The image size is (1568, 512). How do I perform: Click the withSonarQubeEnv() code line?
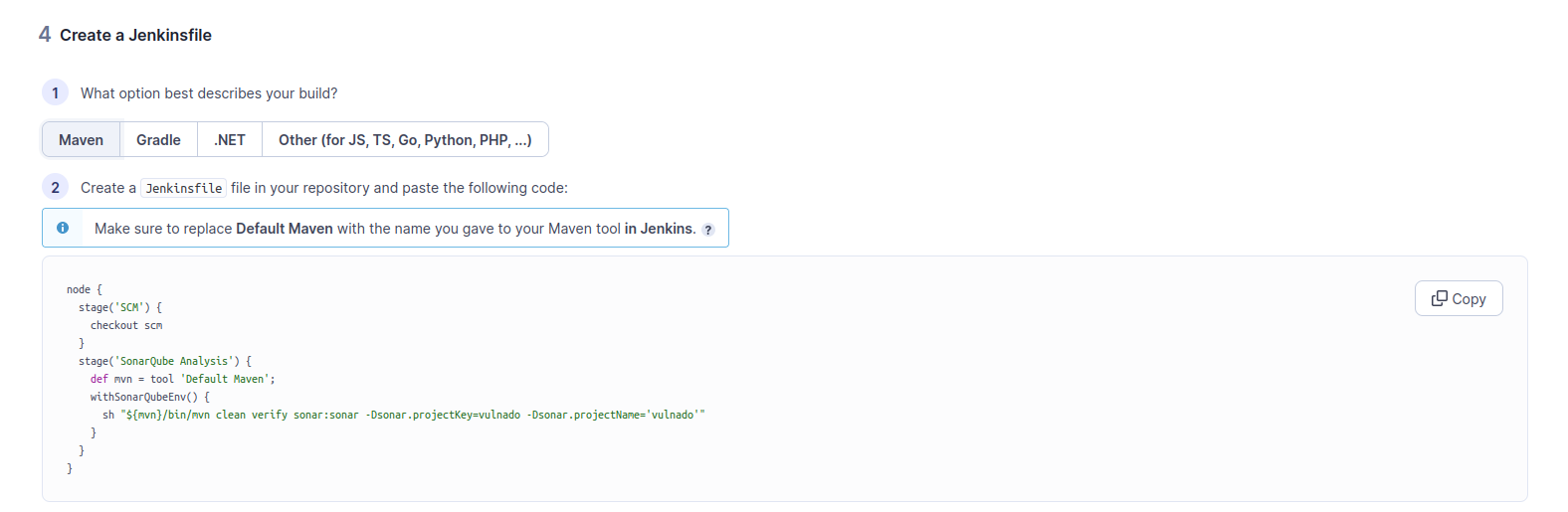tap(150, 397)
